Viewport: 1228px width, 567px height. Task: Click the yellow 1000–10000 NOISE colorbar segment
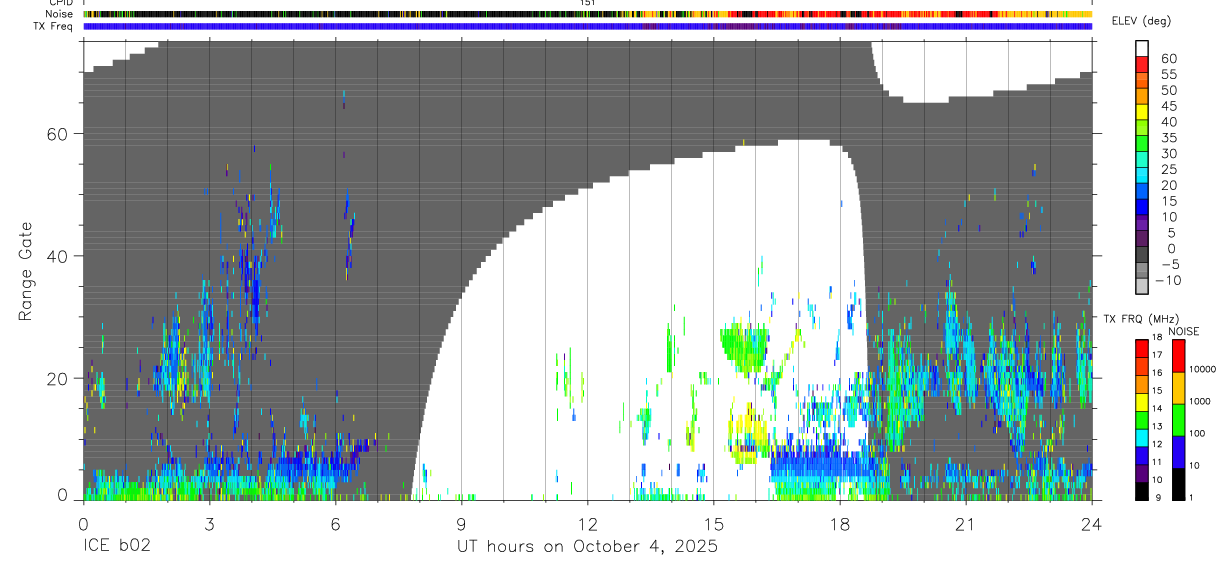1178,386
